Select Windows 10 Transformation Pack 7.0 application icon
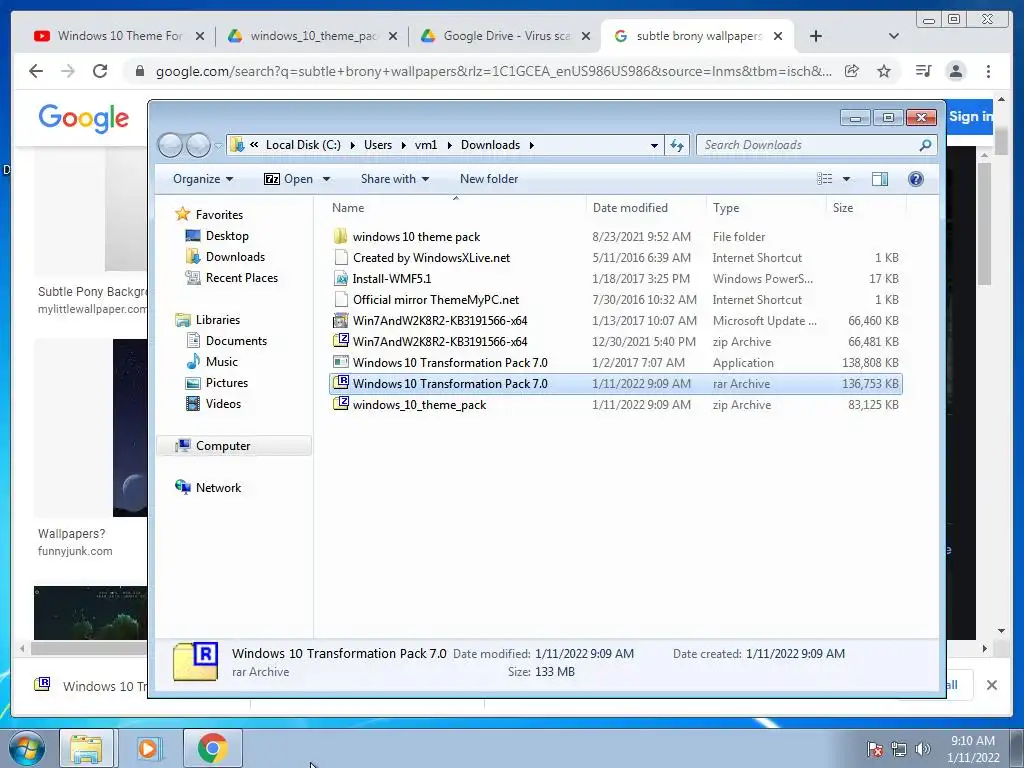Image resolution: width=1024 pixels, height=768 pixels. pyautogui.click(x=340, y=362)
